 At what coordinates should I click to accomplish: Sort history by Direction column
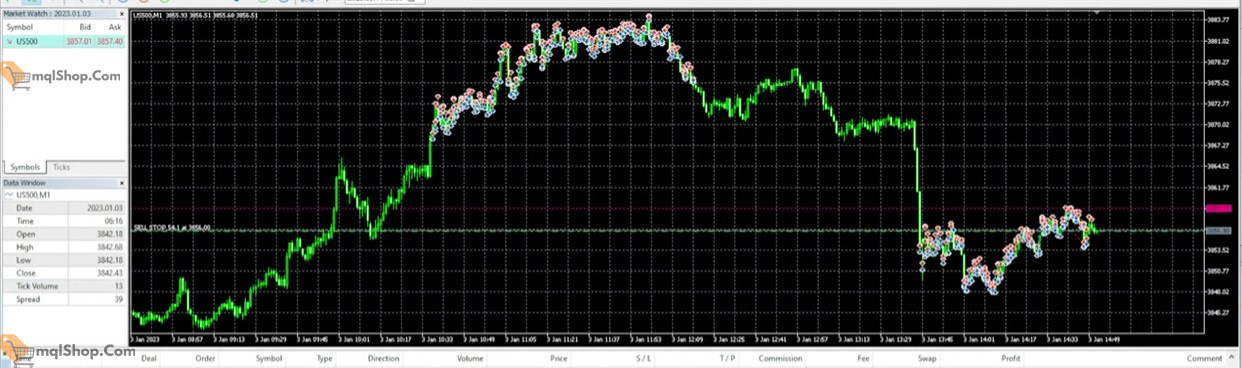383,358
